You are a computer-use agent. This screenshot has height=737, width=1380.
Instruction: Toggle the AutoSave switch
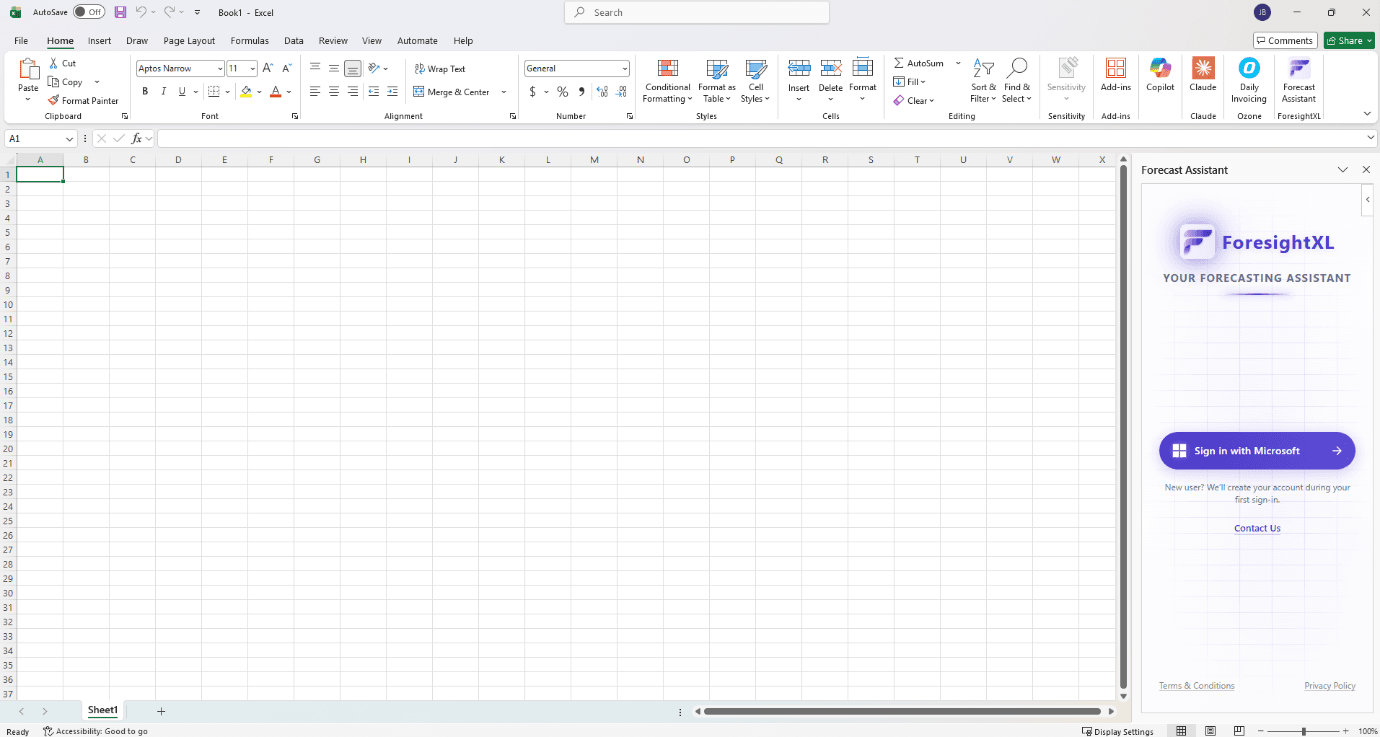pos(89,12)
